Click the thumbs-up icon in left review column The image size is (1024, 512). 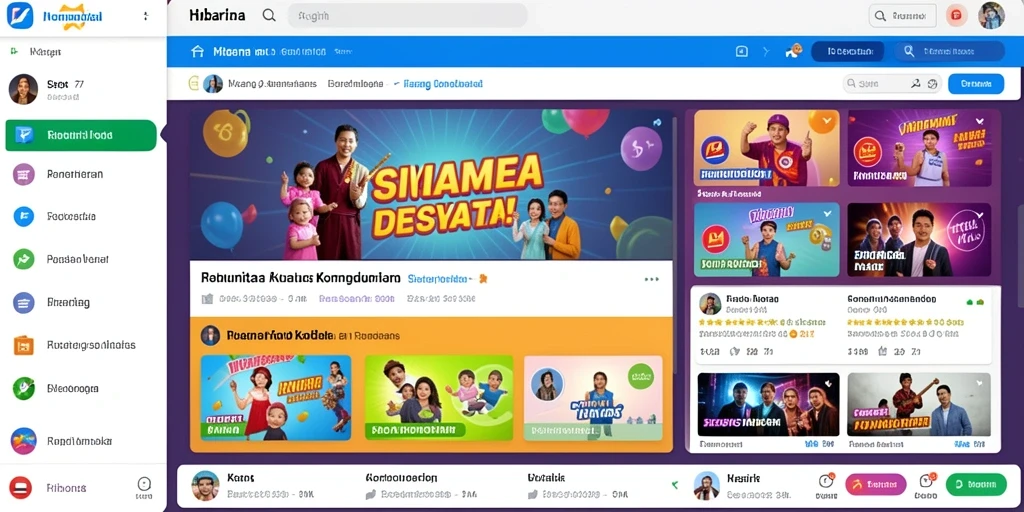(x=734, y=351)
